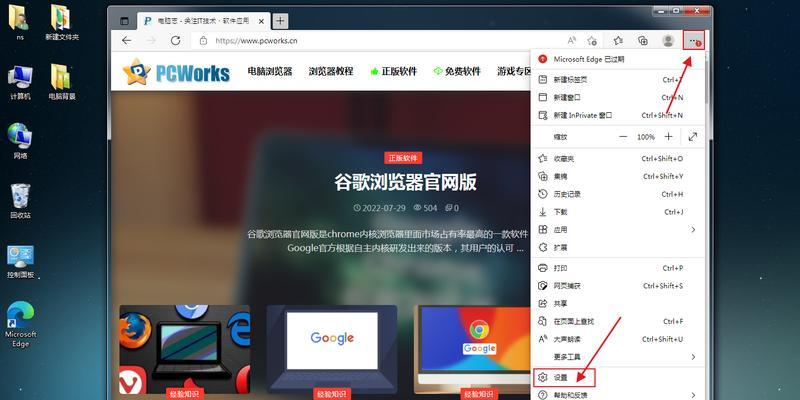This screenshot has width=800, height=400.
Task: Click the lock icon beside the URL
Action: click(203, 40)
